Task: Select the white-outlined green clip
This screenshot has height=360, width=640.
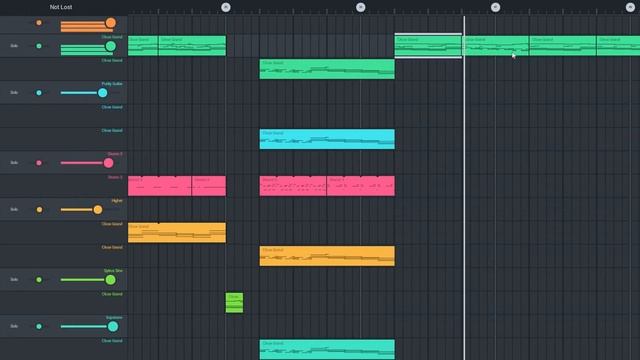Action: click(x=428, y=46)
